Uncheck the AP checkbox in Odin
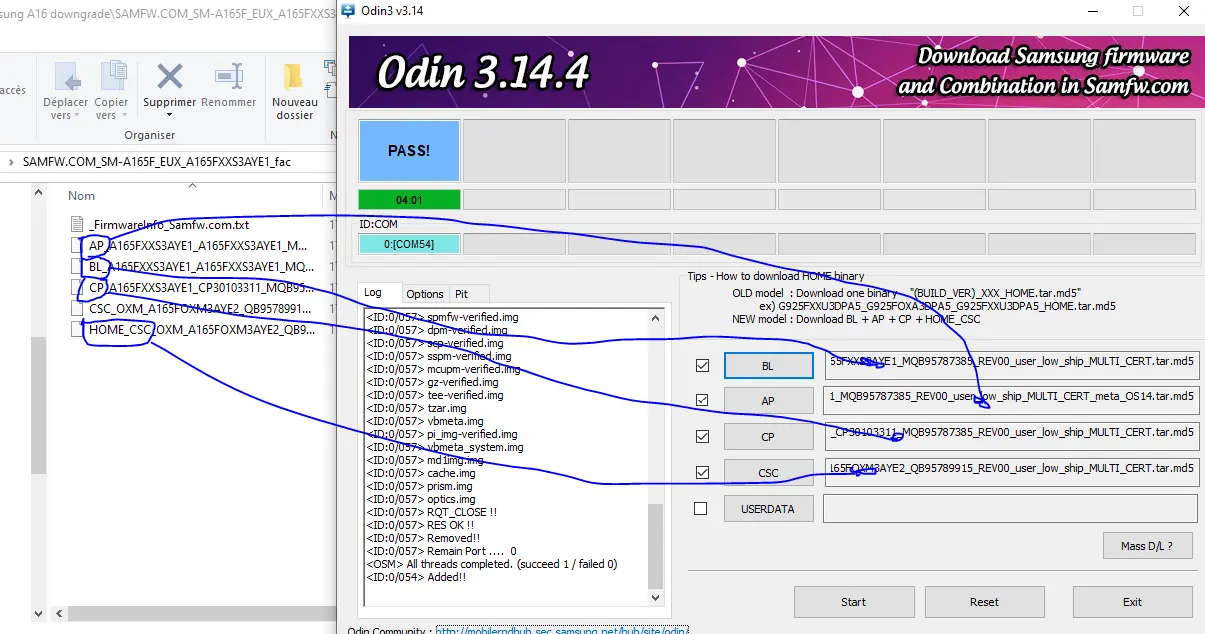The height and width of the screenshot is (634, 1205). coord(702,401)
